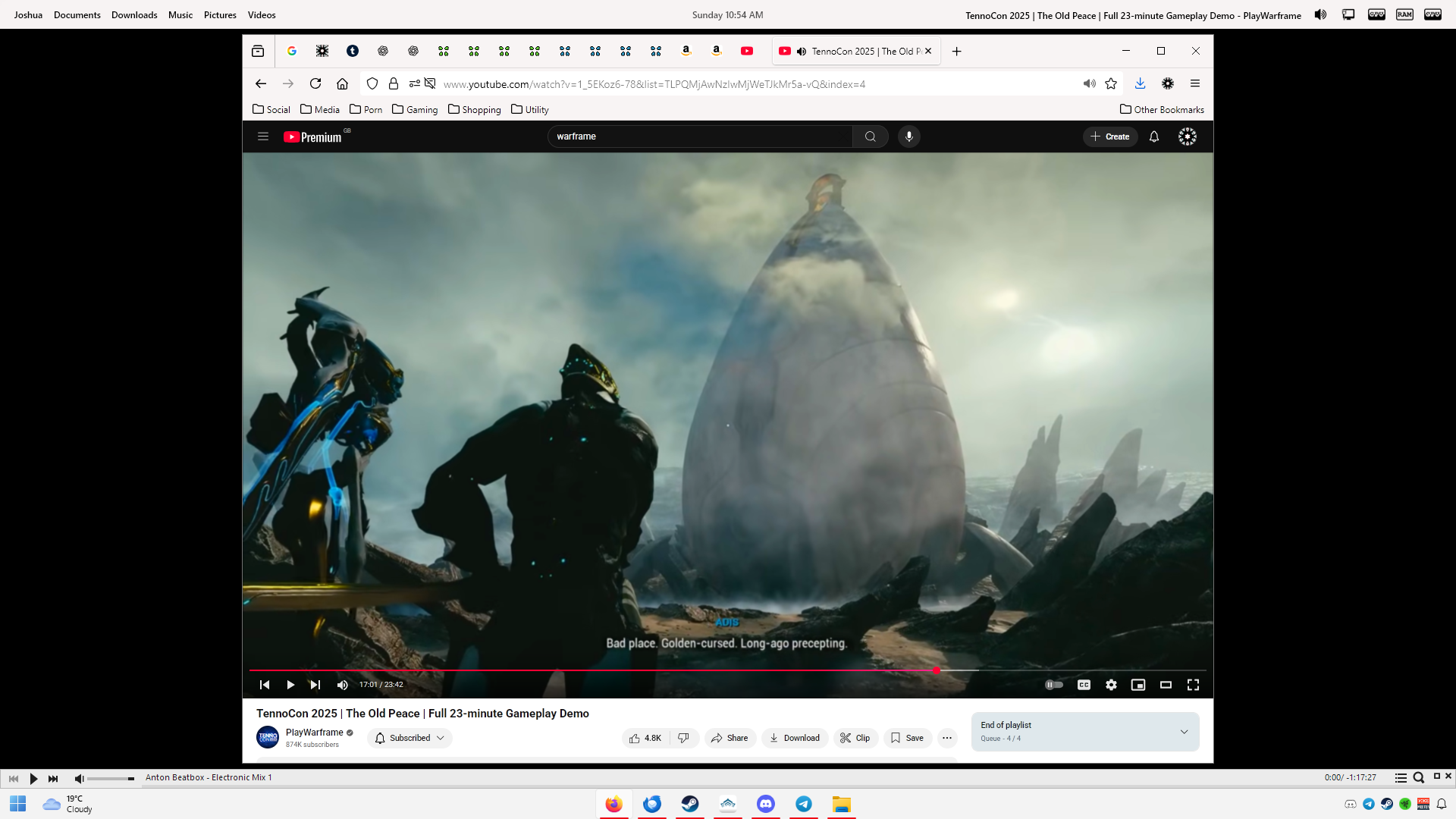
Task: Open Steam from the taskbar
Action: [690, 804]
